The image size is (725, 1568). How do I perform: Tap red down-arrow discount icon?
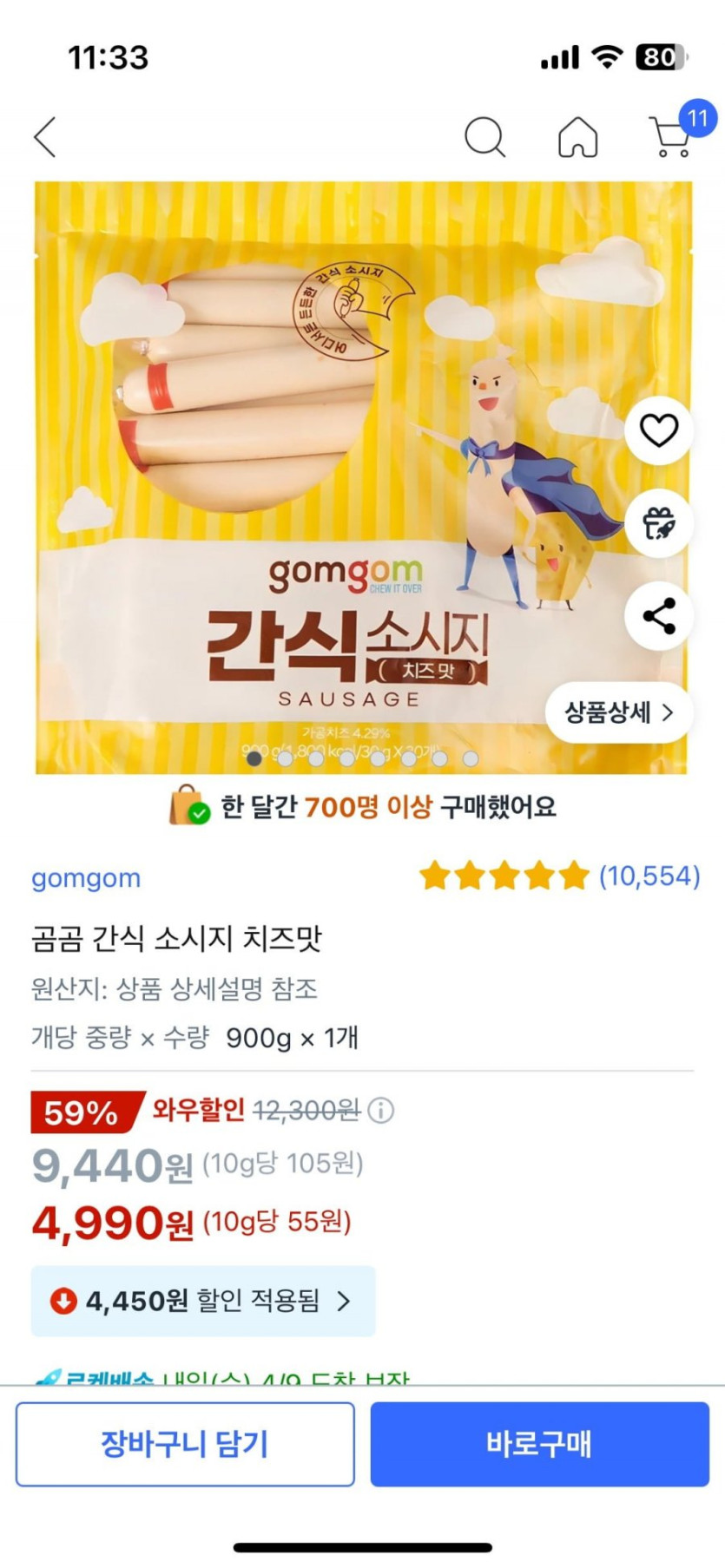click(63, 1301)
